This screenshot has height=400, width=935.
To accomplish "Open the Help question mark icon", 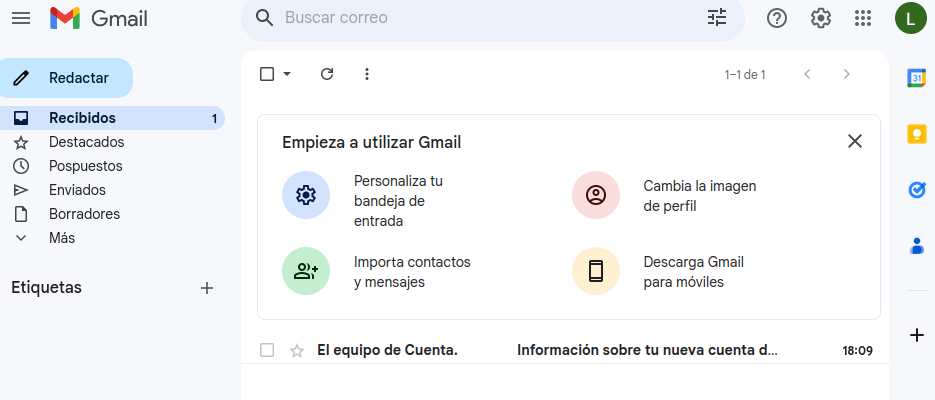I will (x=777, y=18).
